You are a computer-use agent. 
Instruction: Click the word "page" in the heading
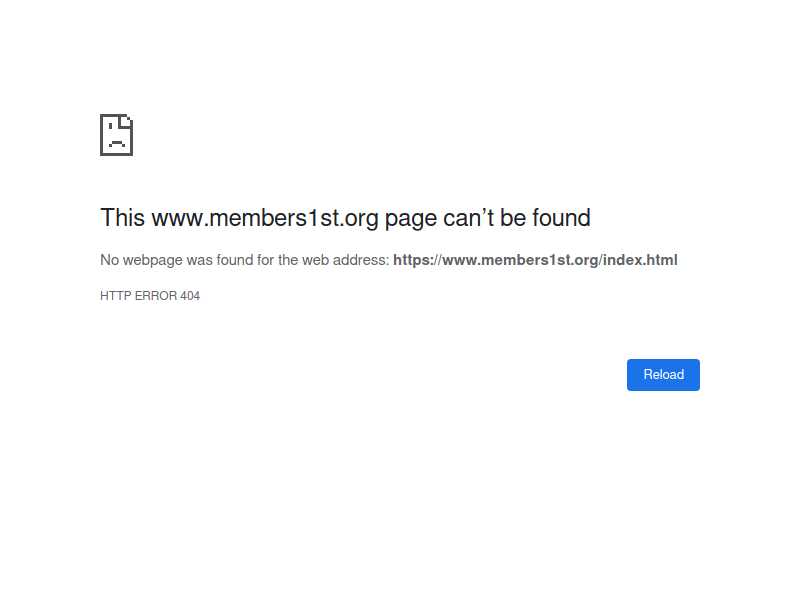point(411,218)
